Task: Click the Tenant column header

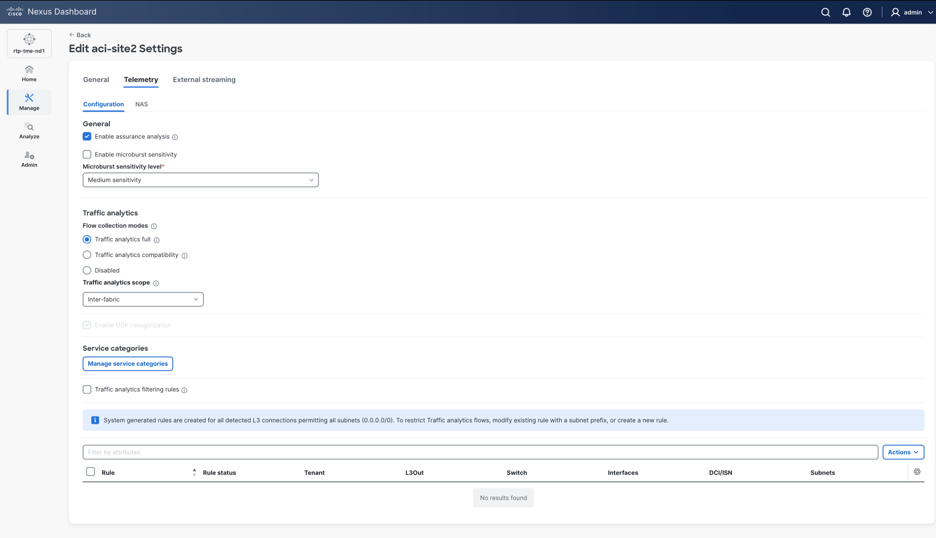Action: pyautogui.click(x=315, y=472)
